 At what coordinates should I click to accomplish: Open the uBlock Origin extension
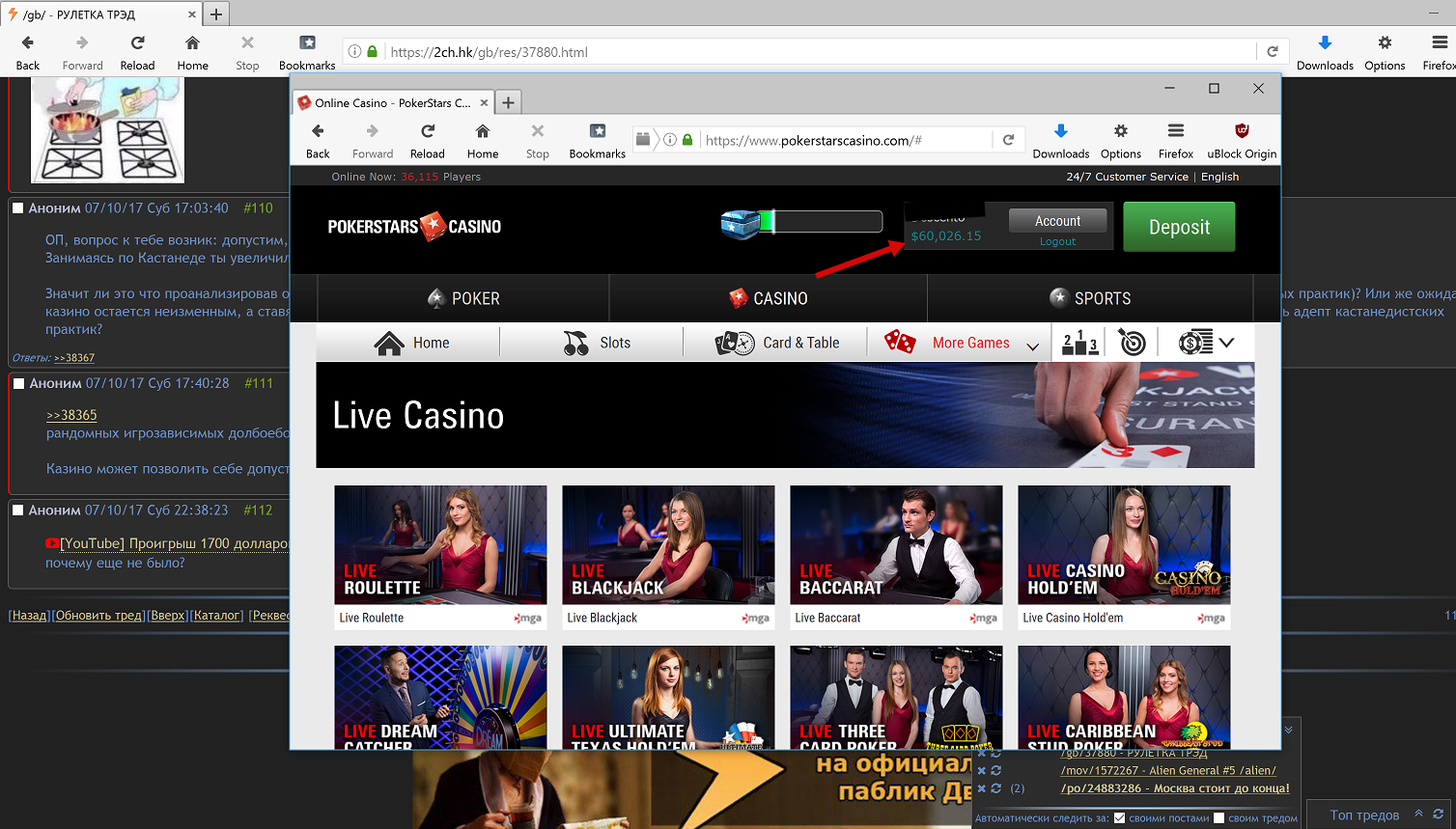pos(1242,140)
